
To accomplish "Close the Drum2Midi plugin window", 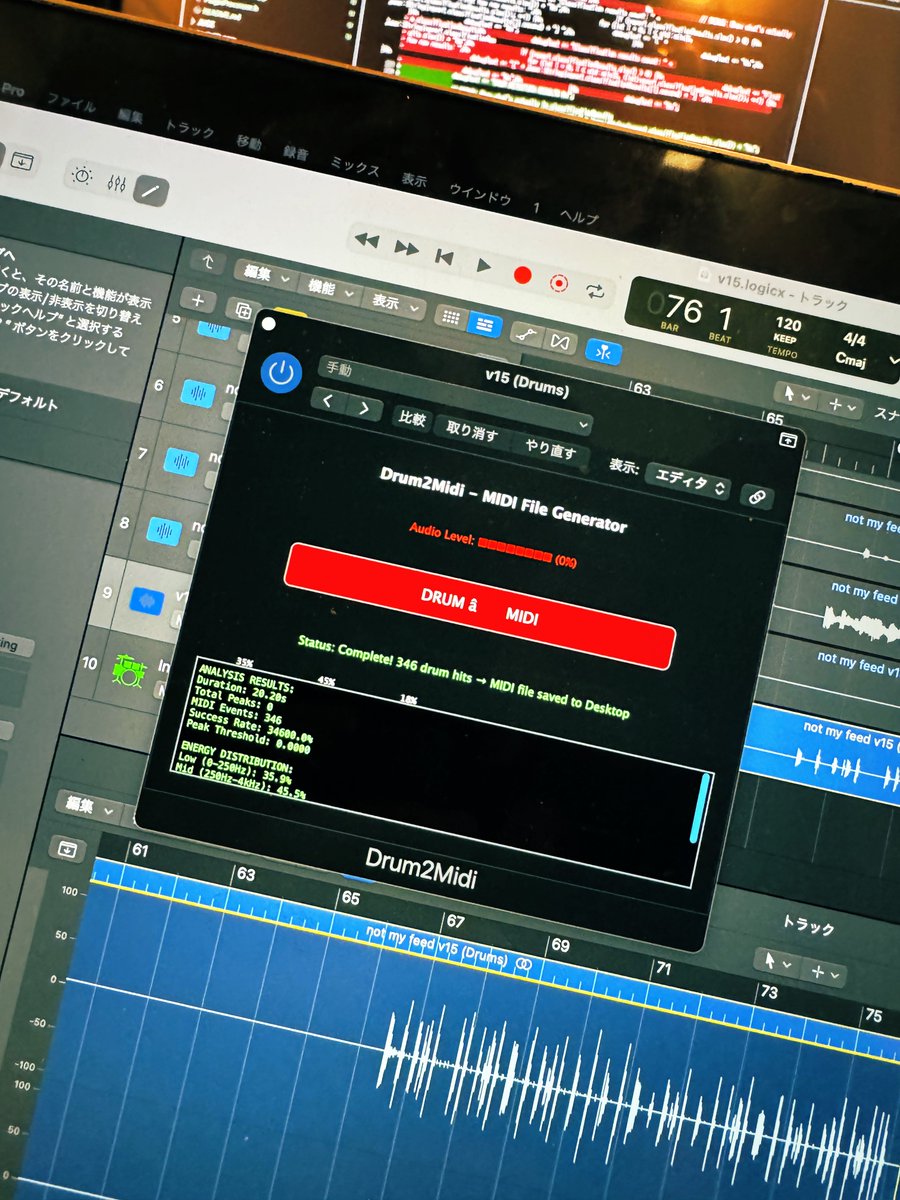I will click(x=268, y=323).
